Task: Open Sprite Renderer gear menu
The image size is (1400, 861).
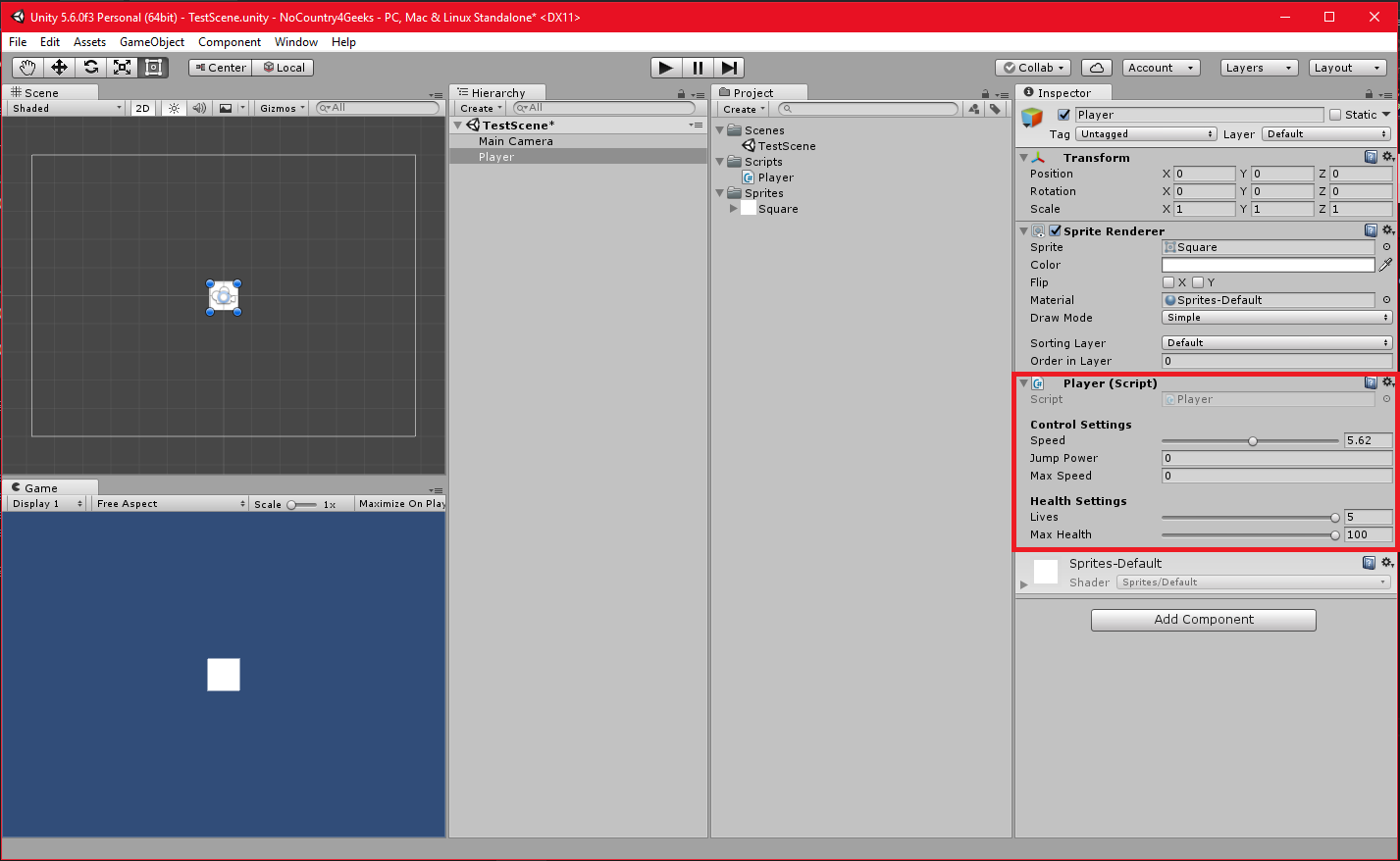Action: (1387, 230)
